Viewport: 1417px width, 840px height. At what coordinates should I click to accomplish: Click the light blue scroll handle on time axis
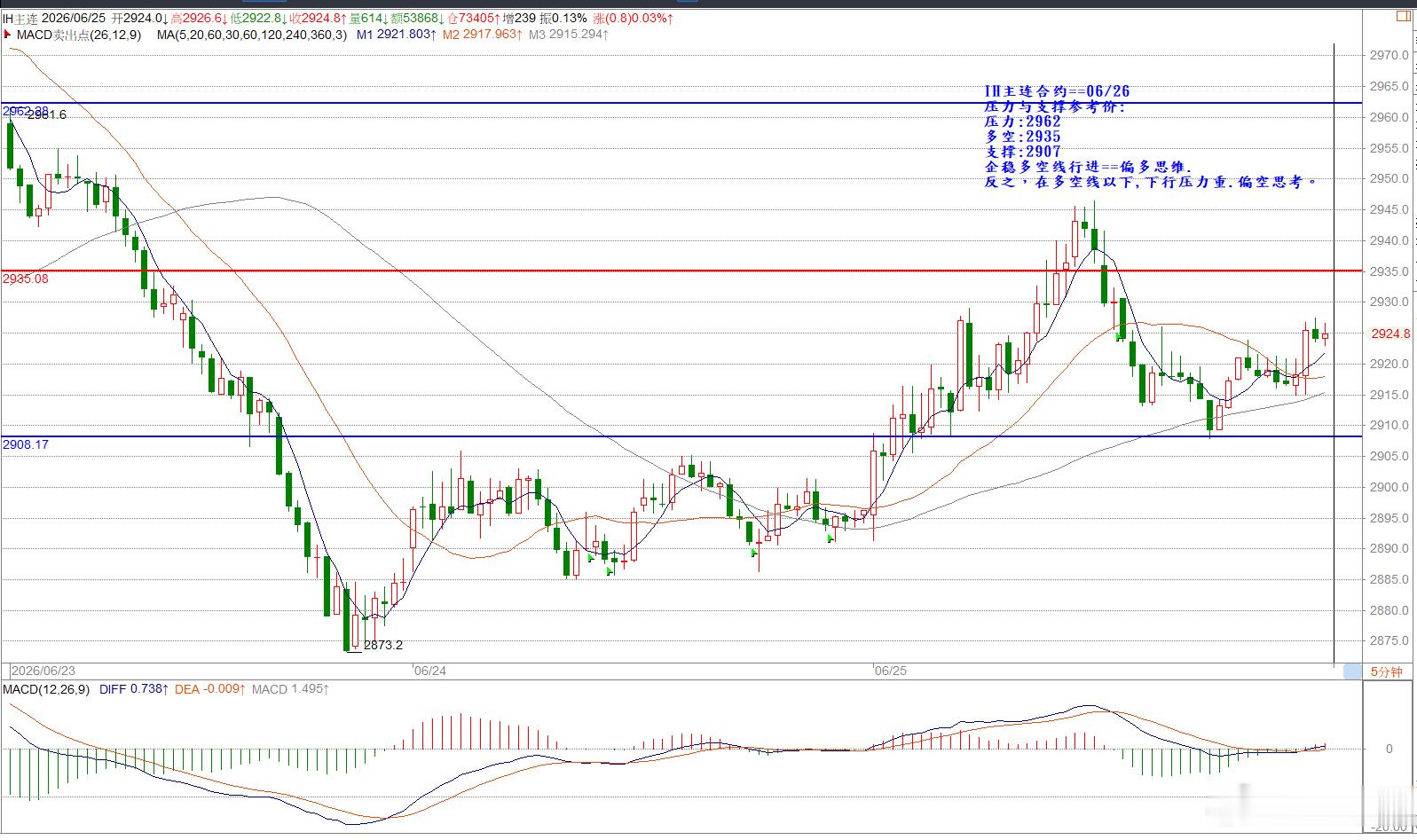[1352, 671]
